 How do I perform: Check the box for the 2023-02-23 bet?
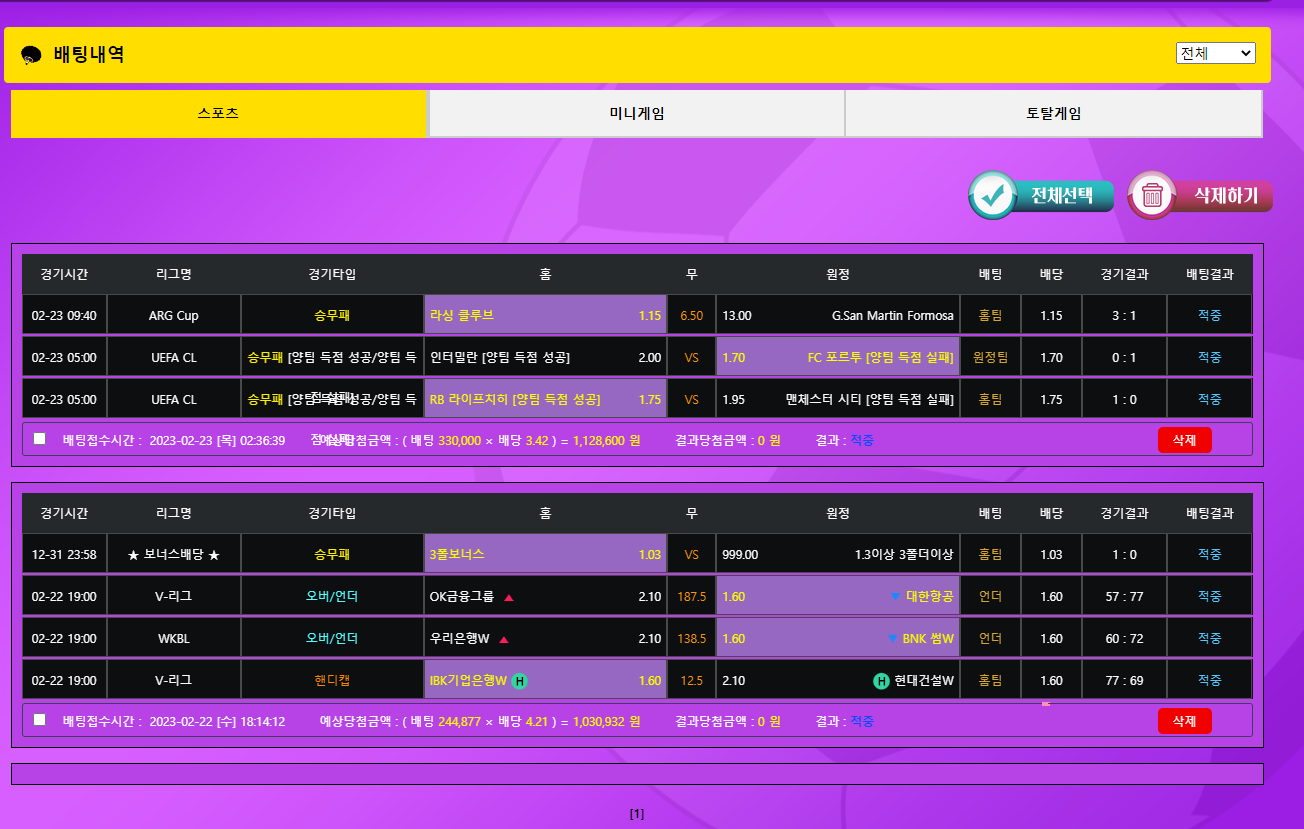point(40,438)
